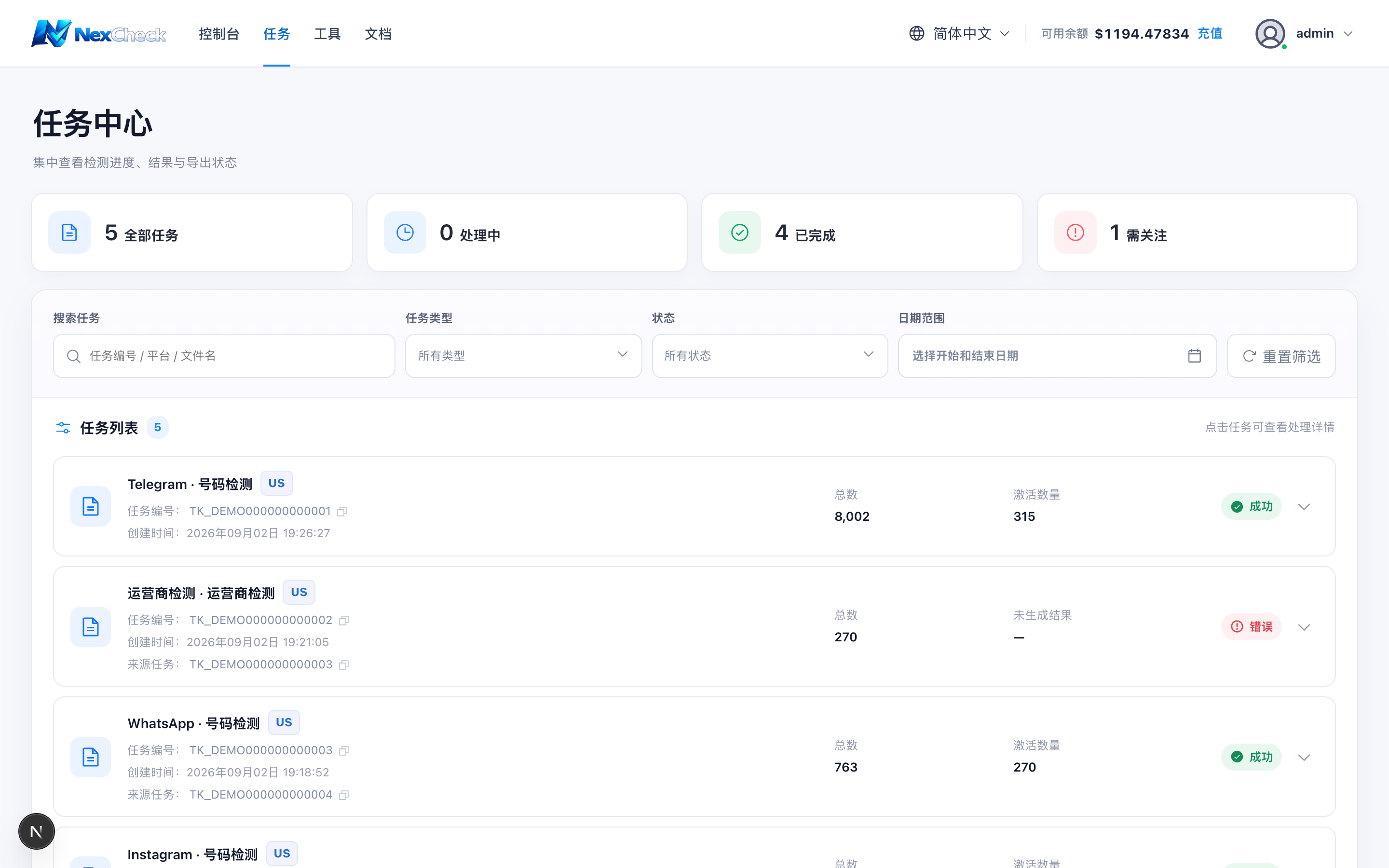This screenshot has width=1389, height=868.
Task: Copy WhatsApp task ID TK_DEMO000000000003
Action: tap(344, 751)
